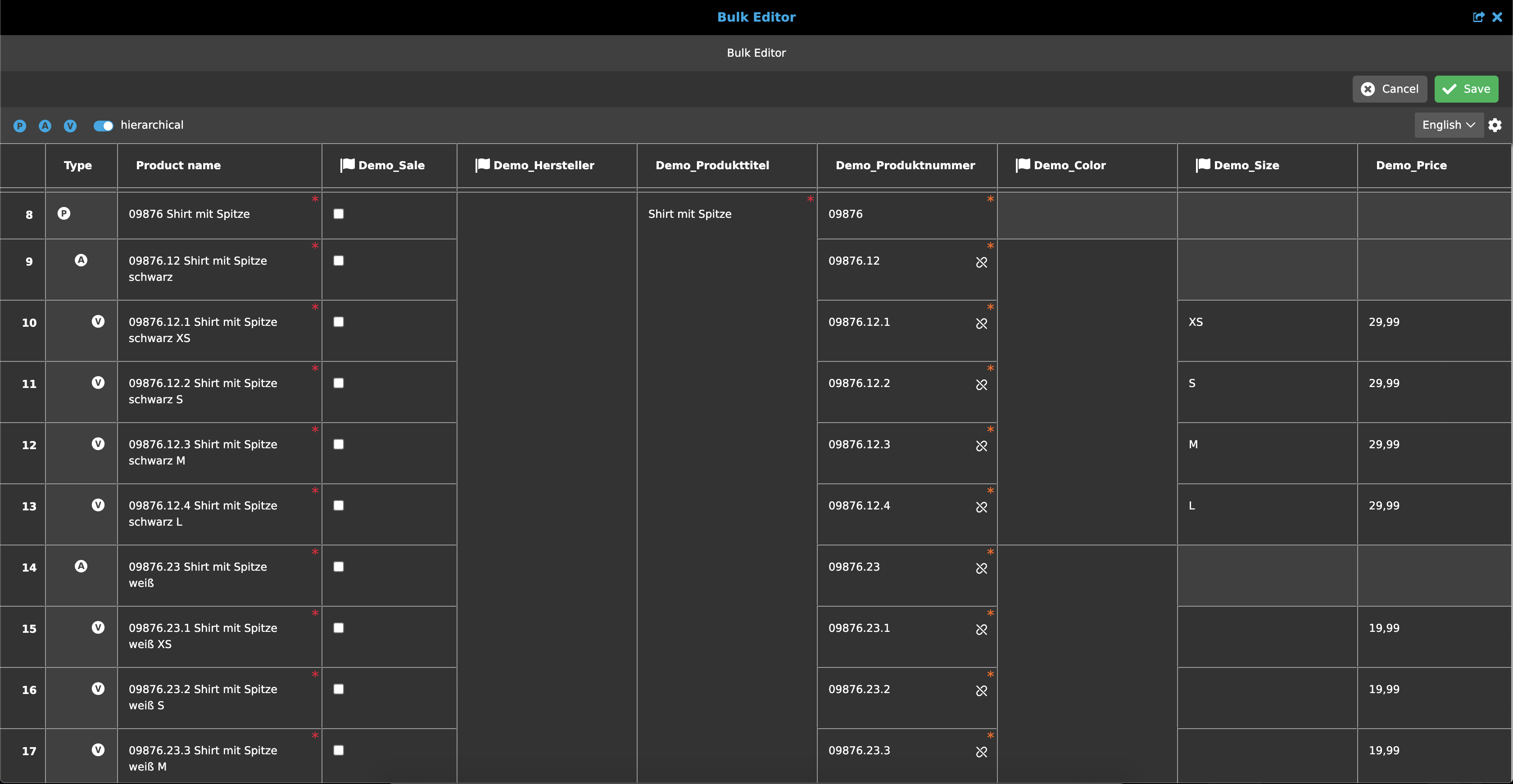Click the Demo_Size column header

point(1246,166)
